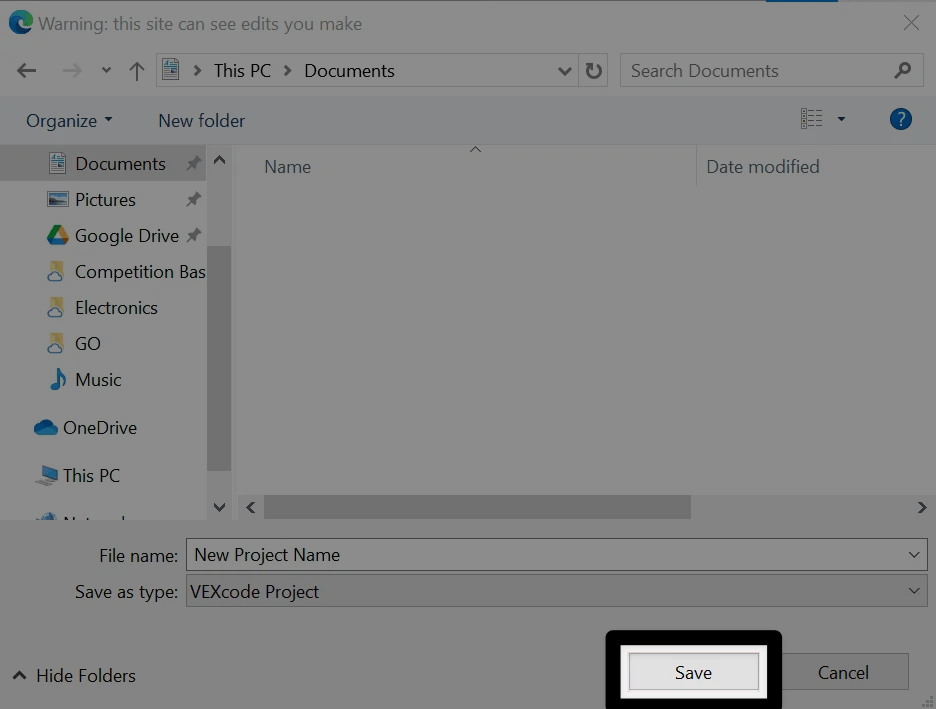Click New folder in the toolbar
The height and width of the screenshot is (709, 936).
[x=200, y=120]
